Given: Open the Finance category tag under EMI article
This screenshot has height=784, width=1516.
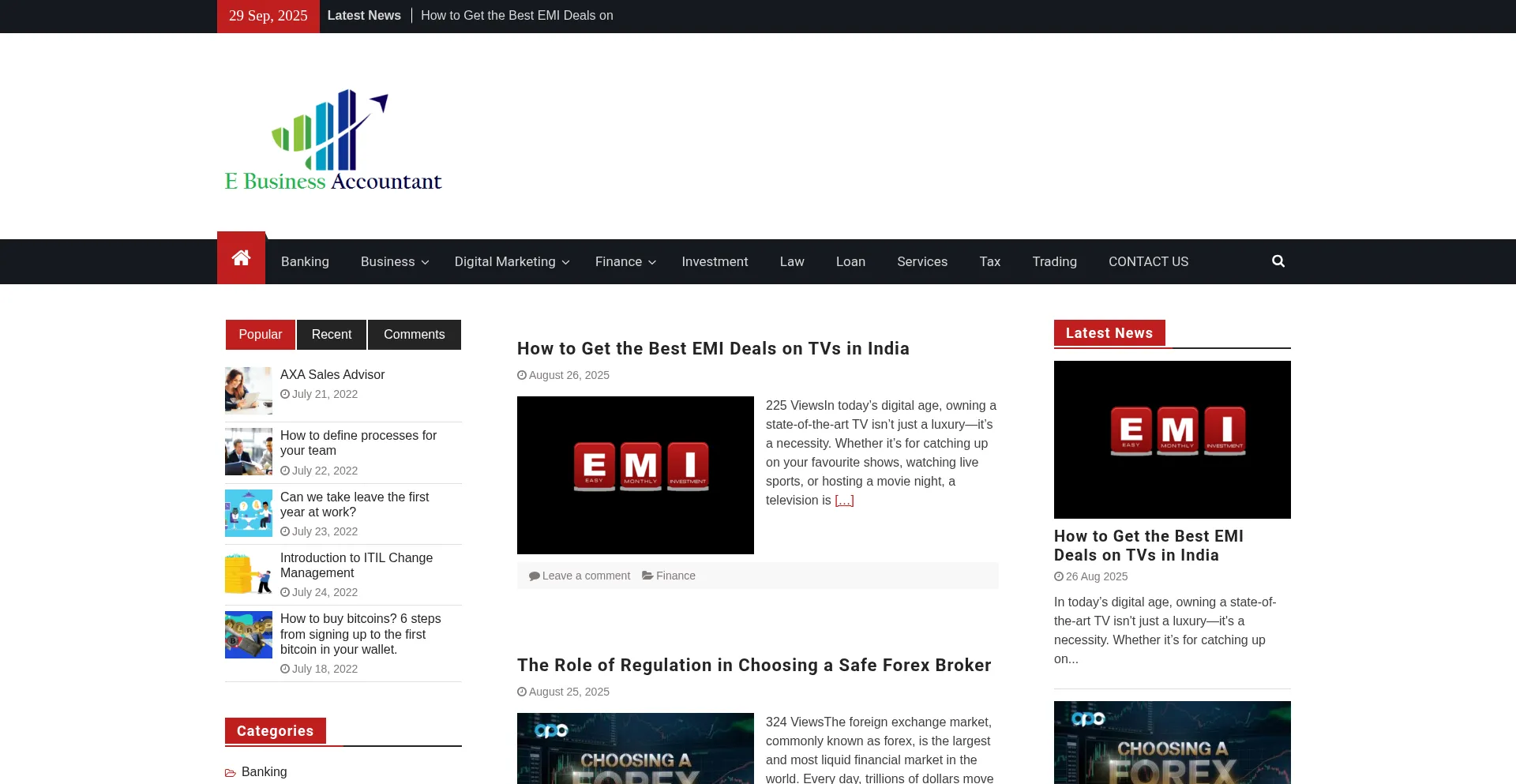Looking at the screenshot, I should point(676,576).
